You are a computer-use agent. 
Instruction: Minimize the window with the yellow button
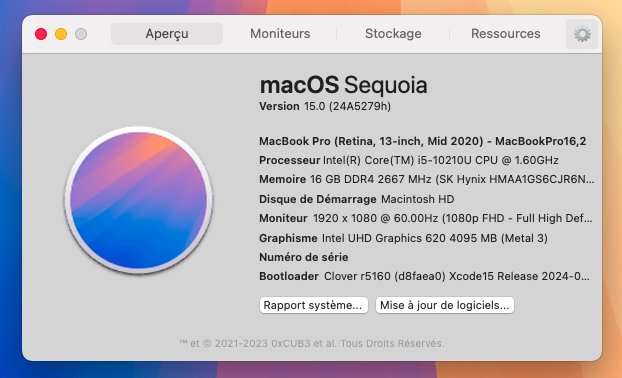tap(61, 34)
